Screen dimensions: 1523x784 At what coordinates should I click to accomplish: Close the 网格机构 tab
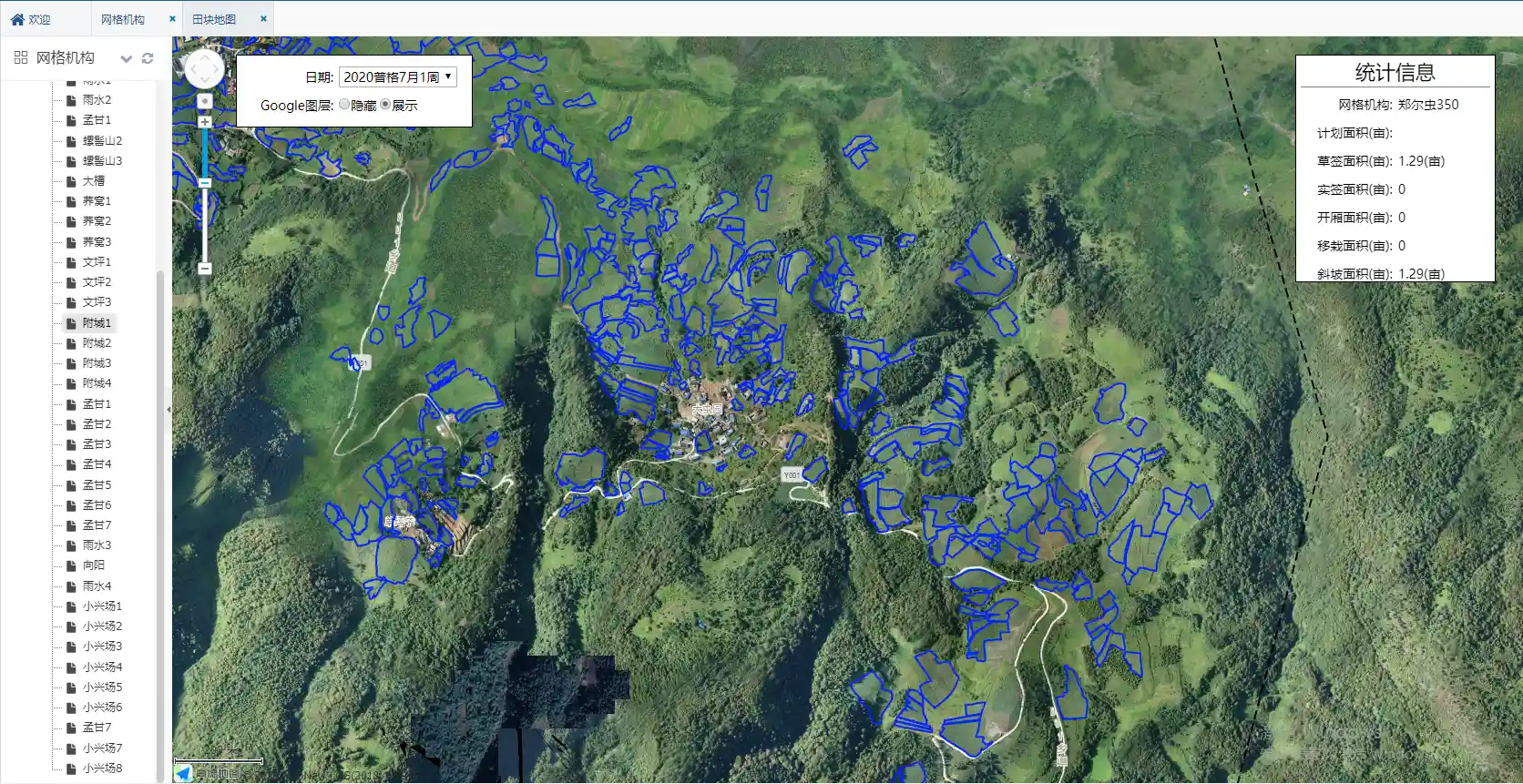172,19
